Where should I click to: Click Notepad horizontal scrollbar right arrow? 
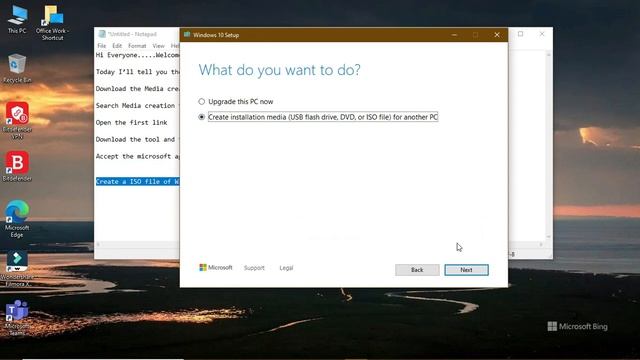tap(542, 244)
